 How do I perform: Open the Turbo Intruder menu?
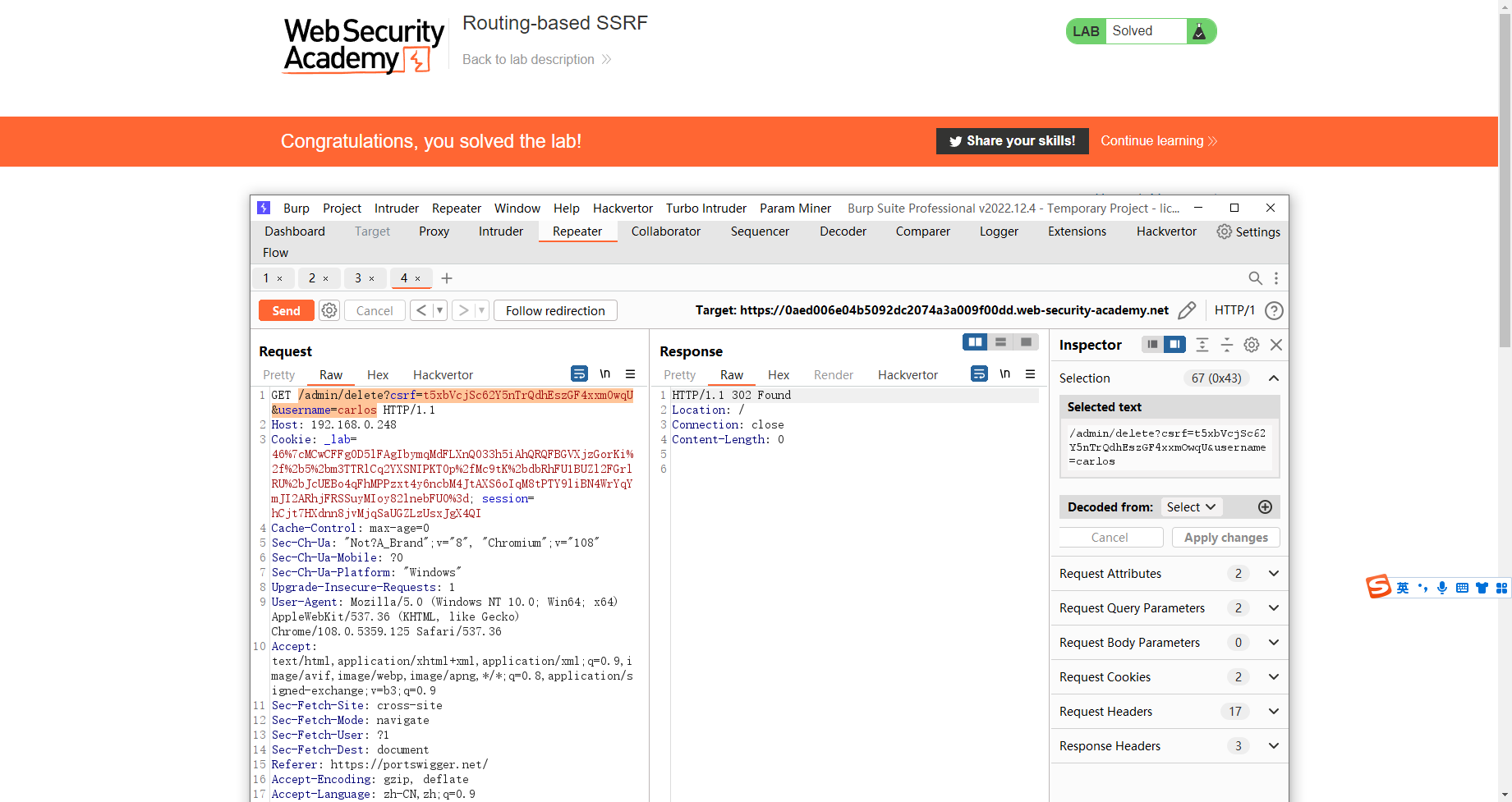(705, 208)
